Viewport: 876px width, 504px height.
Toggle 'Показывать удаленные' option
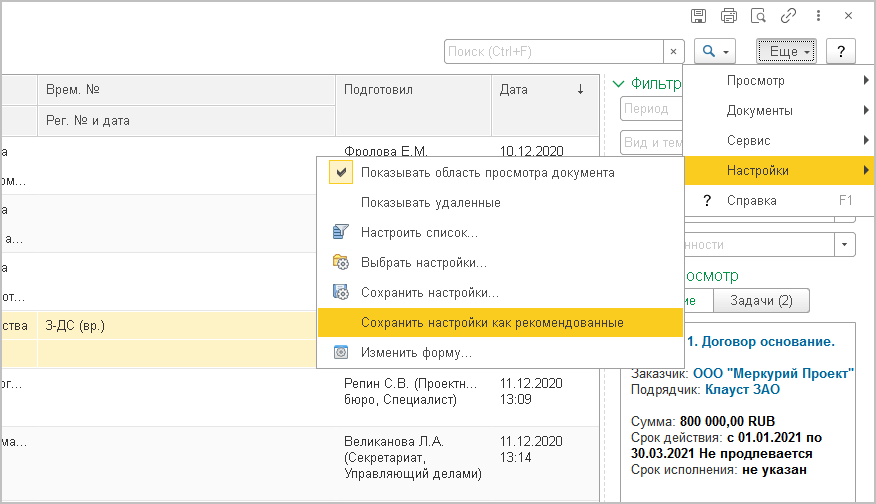(x=430, y=202)
